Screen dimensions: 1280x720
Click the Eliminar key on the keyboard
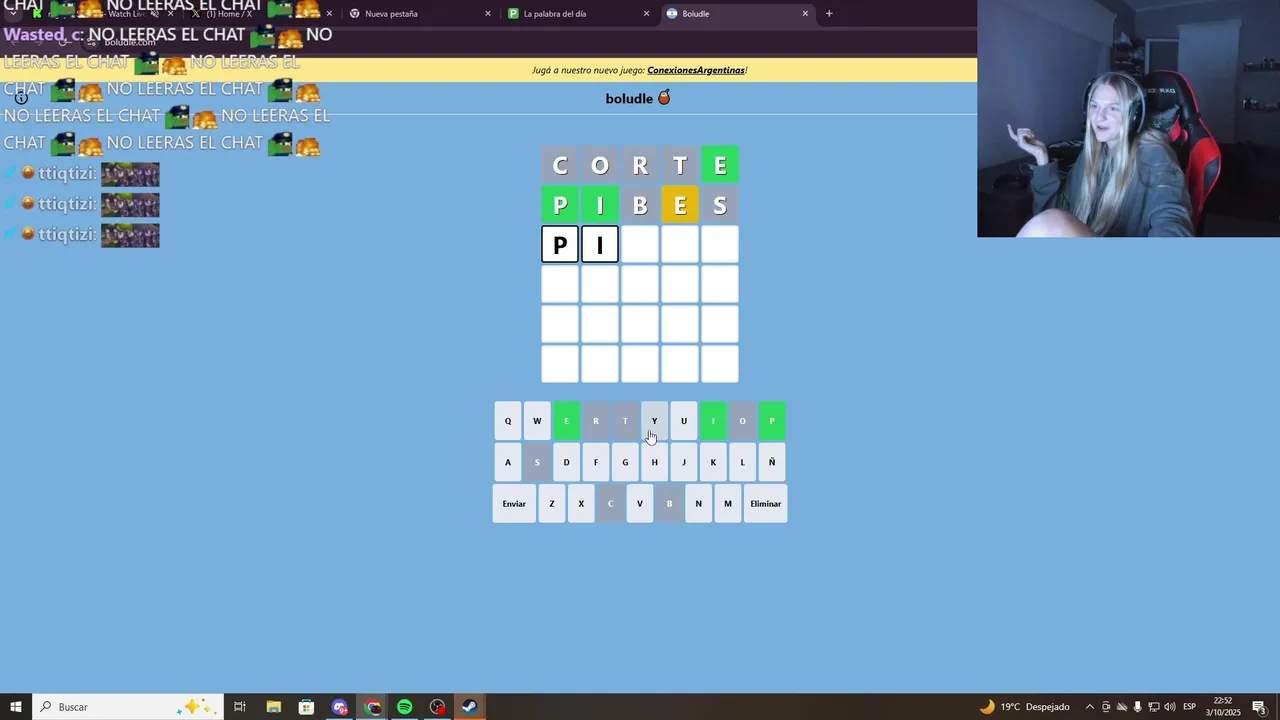tap(766, 504)
